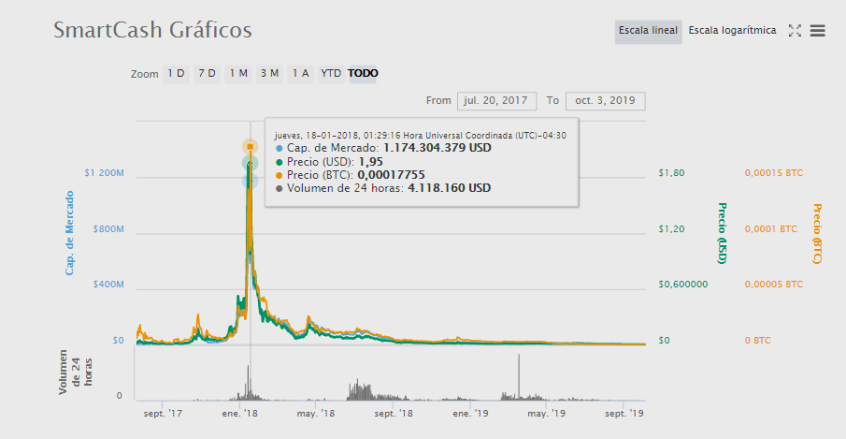Open the fullscreen chart icon
The image size is (846, 439).
click(794, 31)
